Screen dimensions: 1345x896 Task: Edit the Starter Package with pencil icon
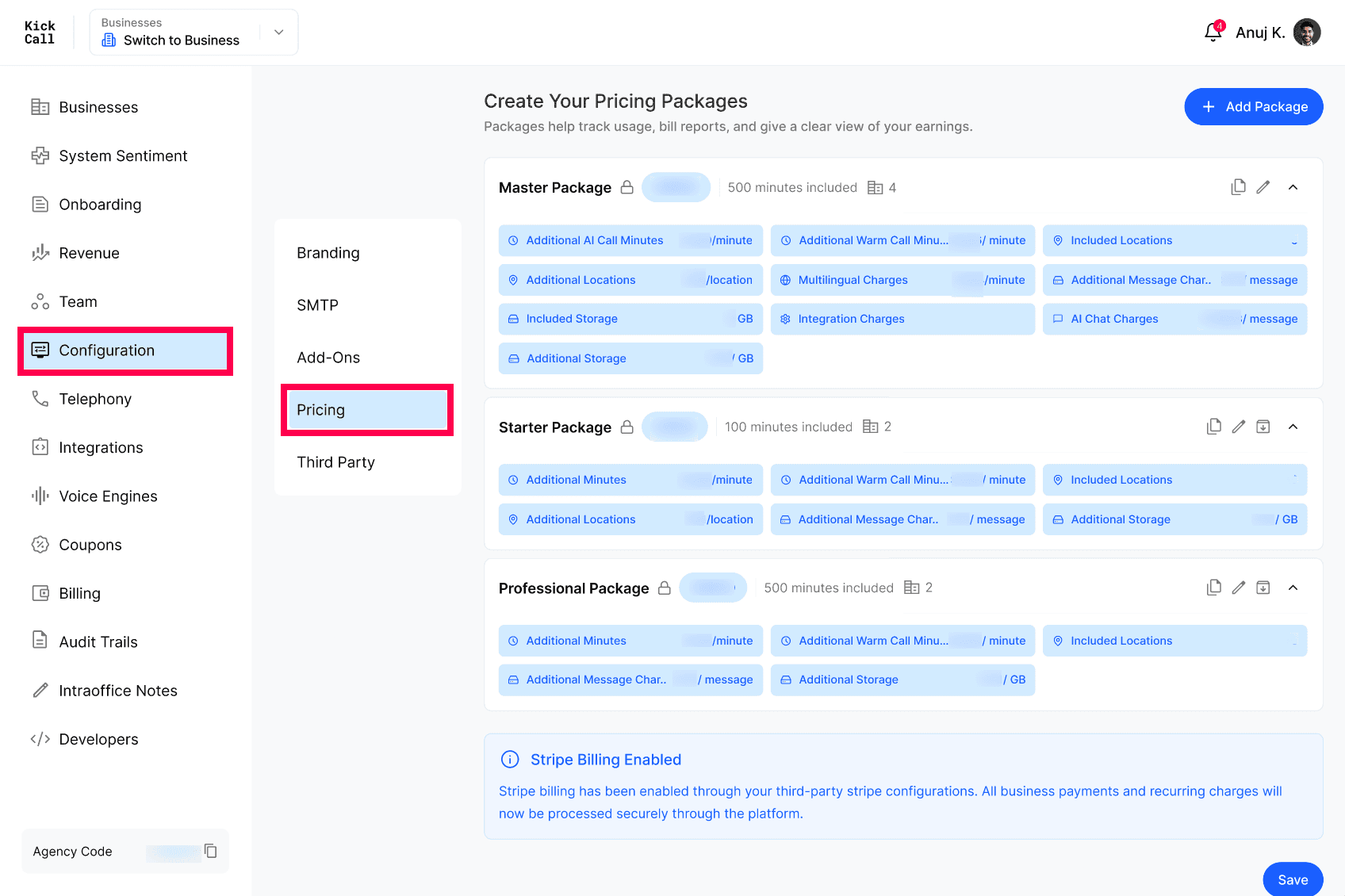pyautogui.click(x=1239, y=427)
